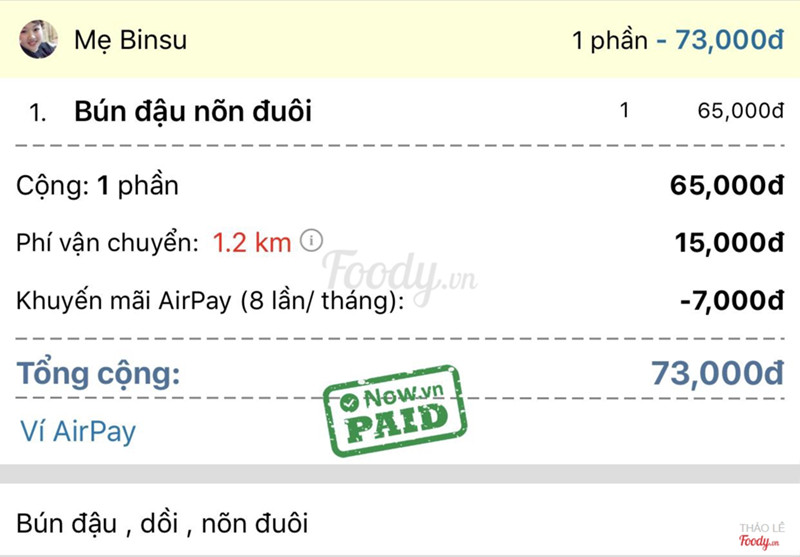The width and height of the screenshot is (800, 557).
Task: Click the 65,000đ item price in the dish row
Action: point(739,111)
